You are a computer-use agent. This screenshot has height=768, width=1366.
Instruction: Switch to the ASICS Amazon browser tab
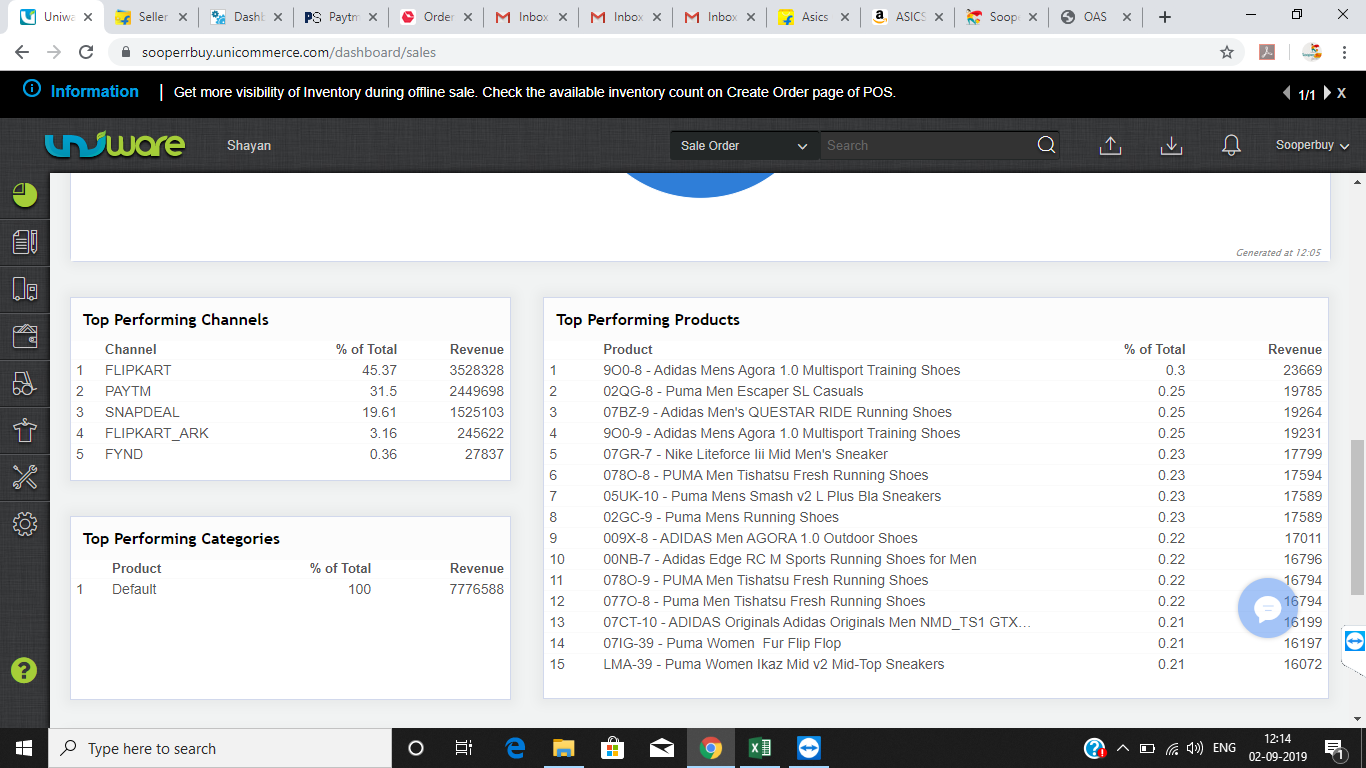click(x=905, y=17)
